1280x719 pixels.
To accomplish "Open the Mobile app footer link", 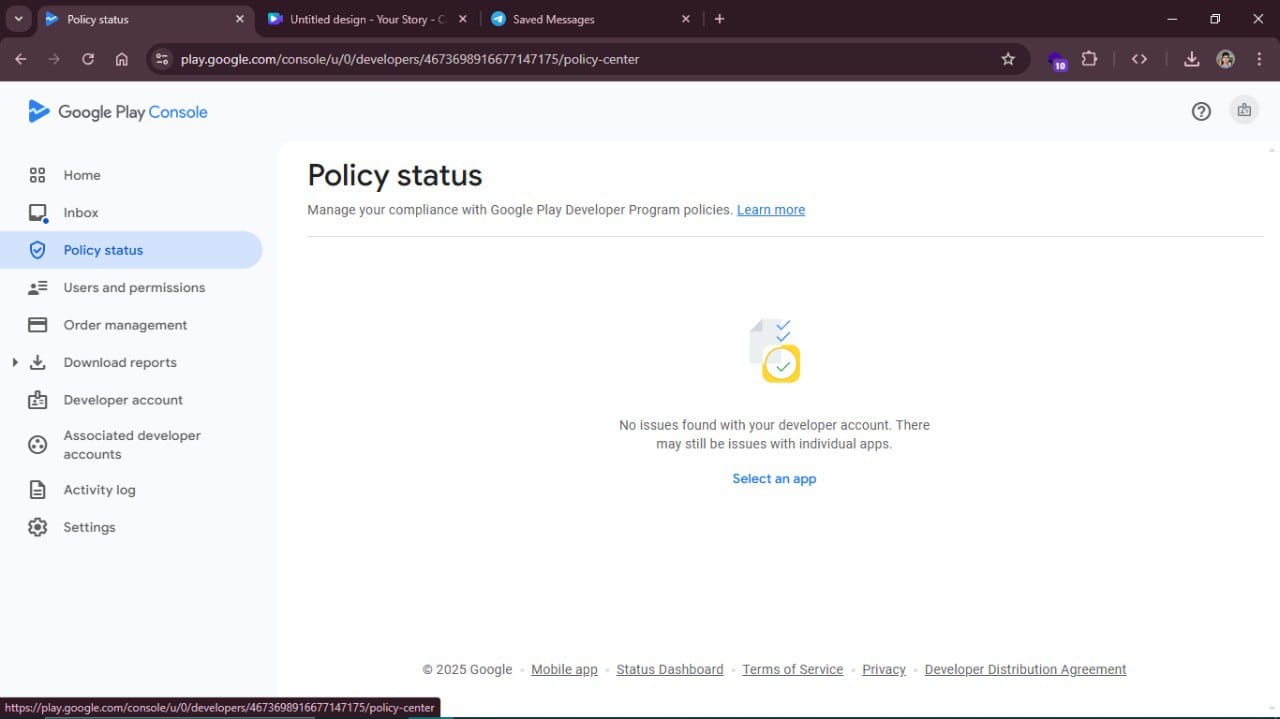I will 564,670.
